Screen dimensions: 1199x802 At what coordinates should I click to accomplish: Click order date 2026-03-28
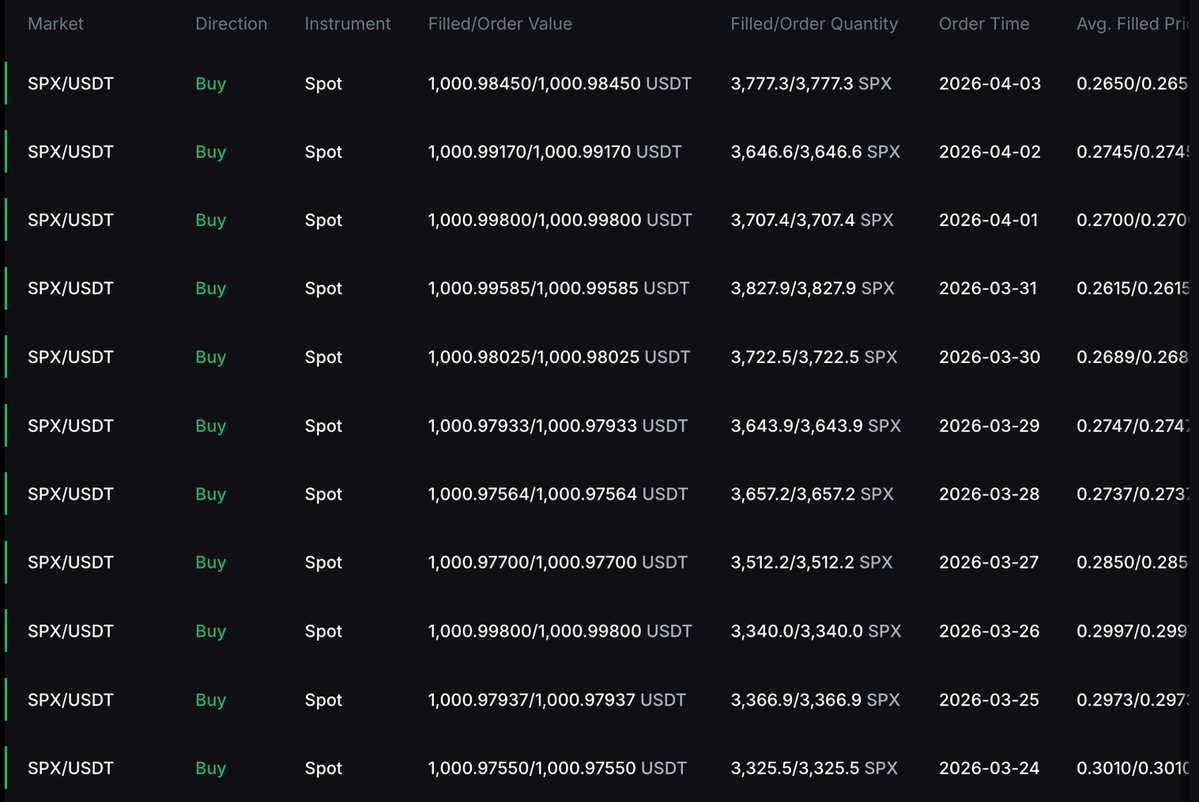coord(989,494)
